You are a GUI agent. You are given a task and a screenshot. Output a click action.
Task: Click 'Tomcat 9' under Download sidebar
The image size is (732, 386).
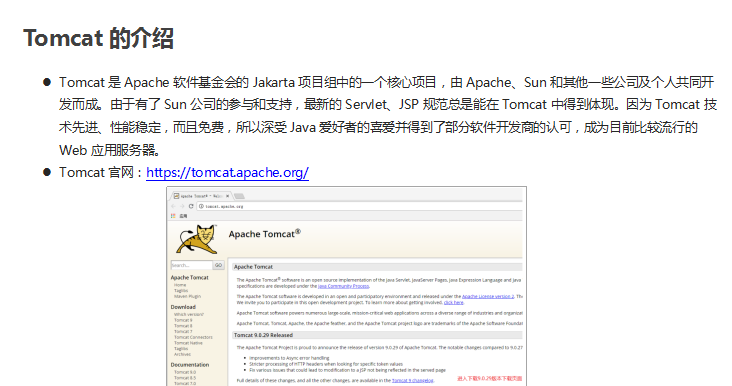pos(183,320)
